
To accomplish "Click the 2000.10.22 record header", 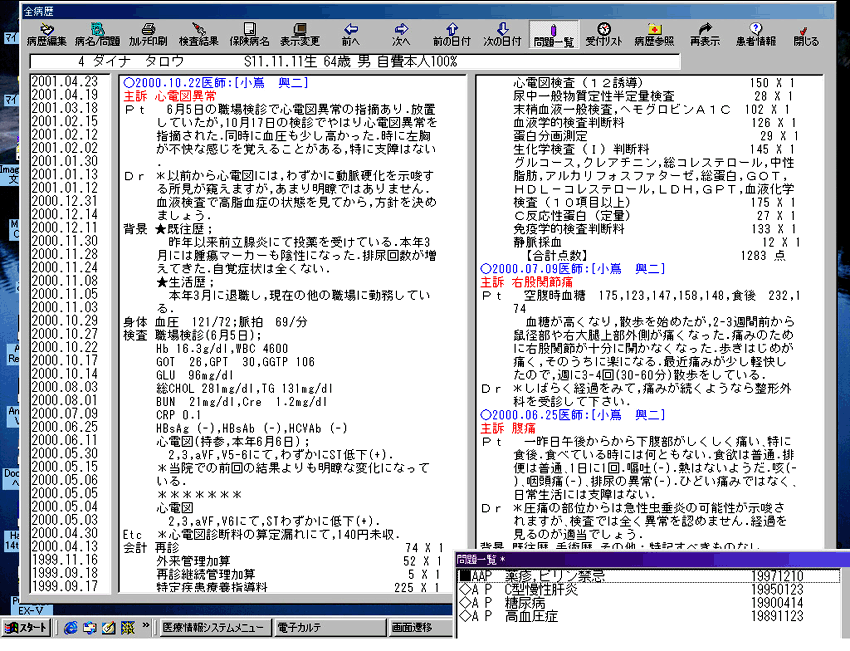I will (x=216, y=83).
